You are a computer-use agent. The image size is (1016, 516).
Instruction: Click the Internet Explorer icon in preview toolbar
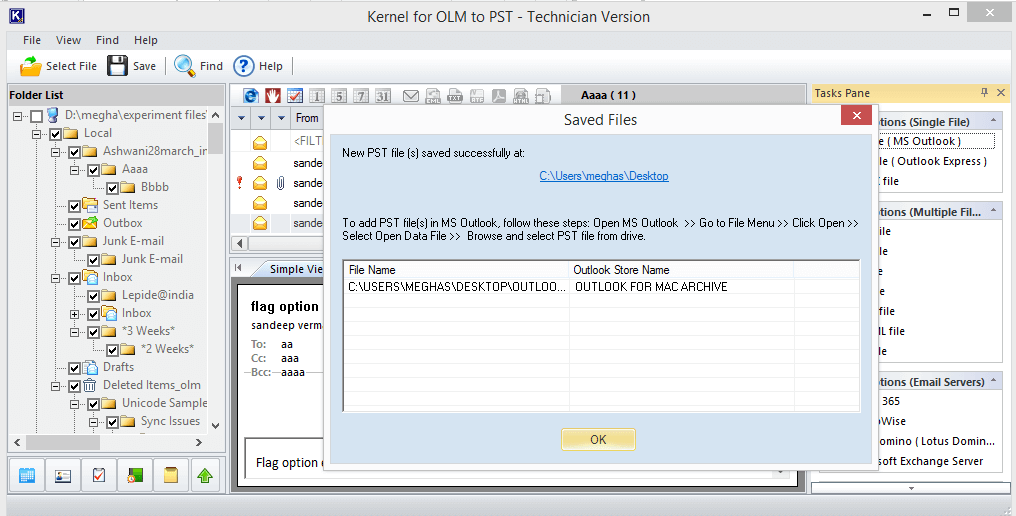pos(251,96)
